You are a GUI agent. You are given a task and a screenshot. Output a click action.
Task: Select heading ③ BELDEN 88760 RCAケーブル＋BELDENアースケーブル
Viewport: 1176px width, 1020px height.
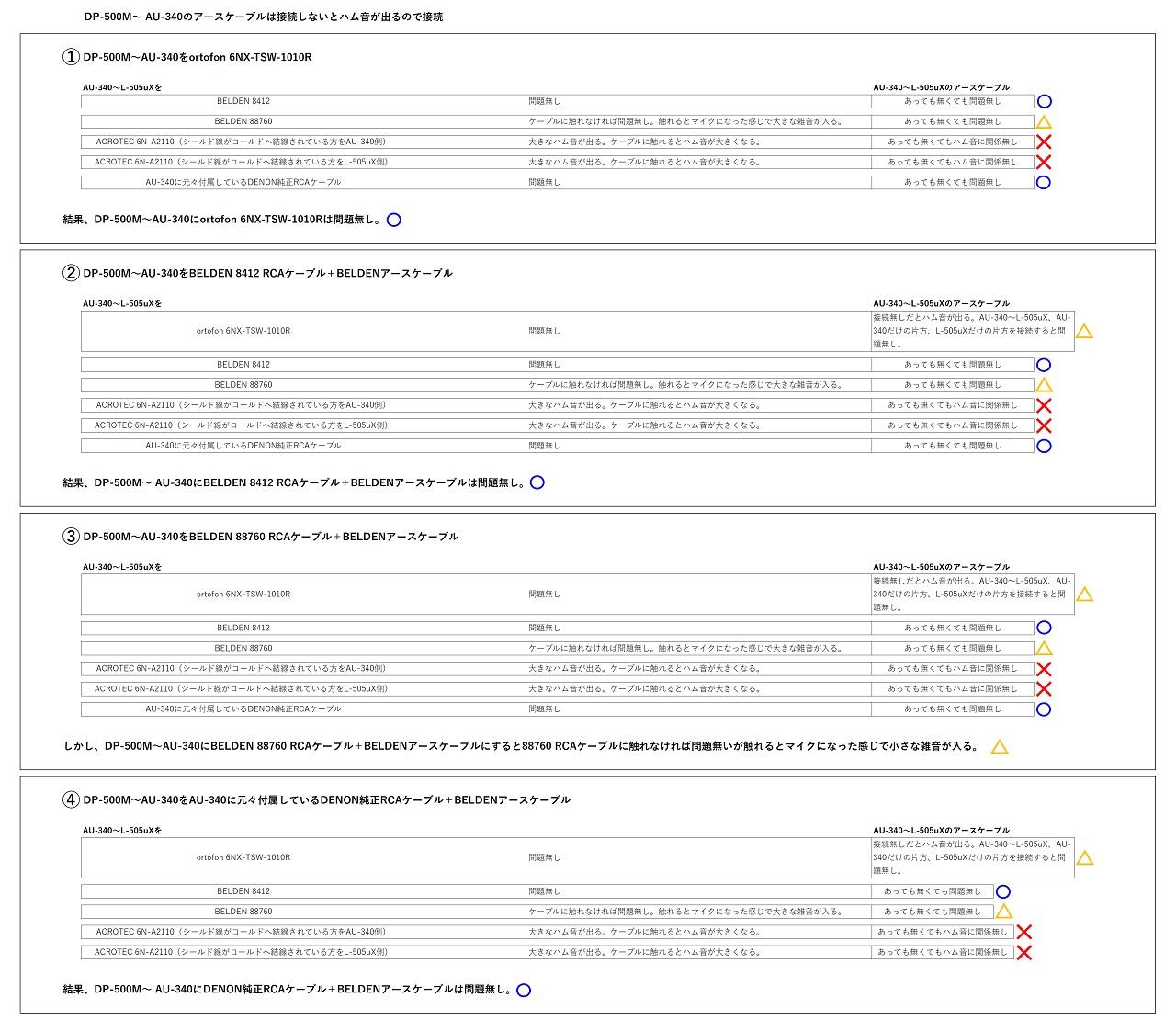pyautogui.click(x=261, y=537)
